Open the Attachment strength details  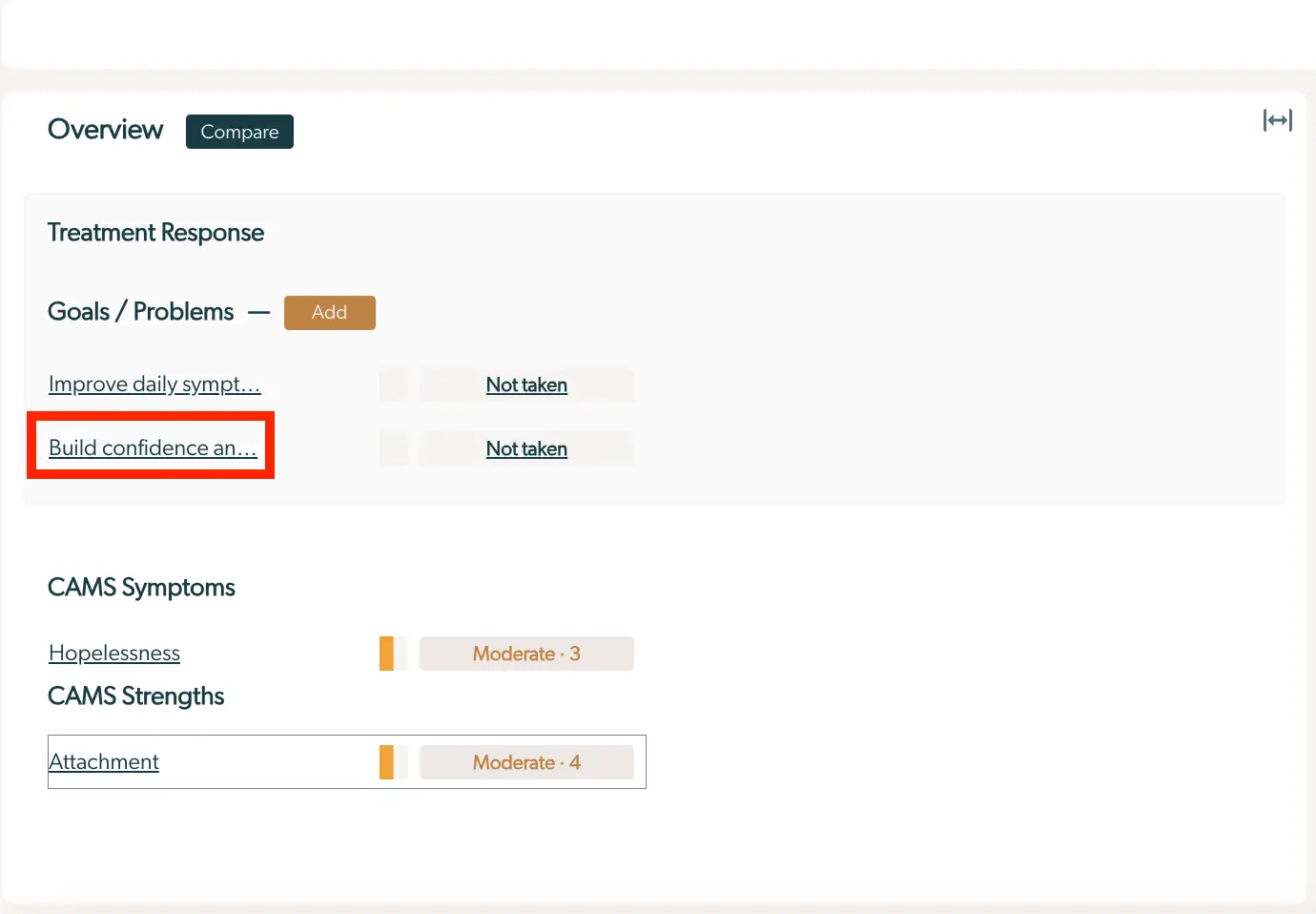[103, 761]
